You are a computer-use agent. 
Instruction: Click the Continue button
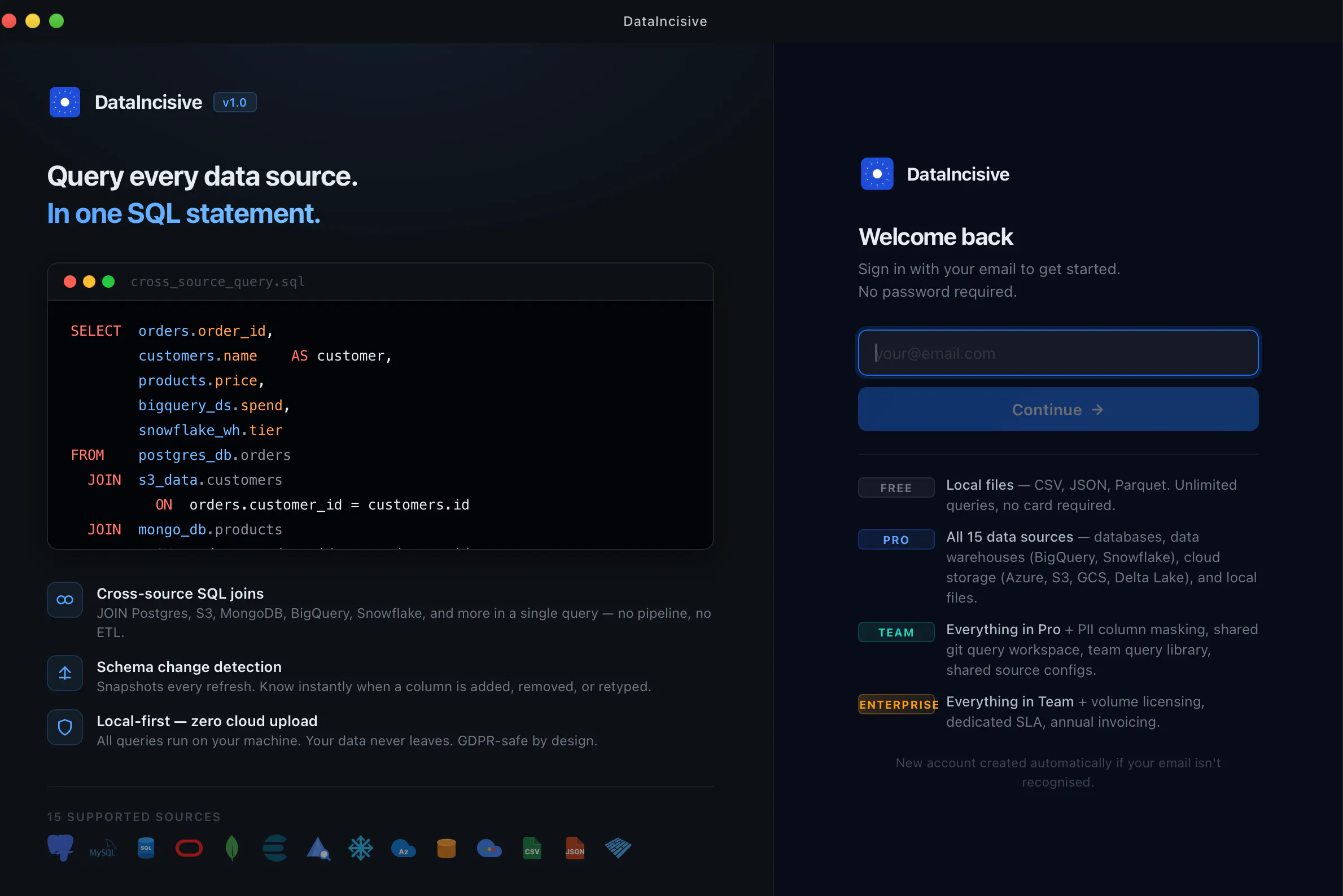click(1058, 410)
